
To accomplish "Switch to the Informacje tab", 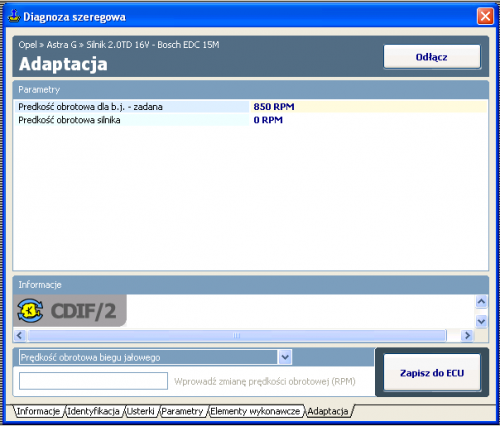I will [38, 411].
